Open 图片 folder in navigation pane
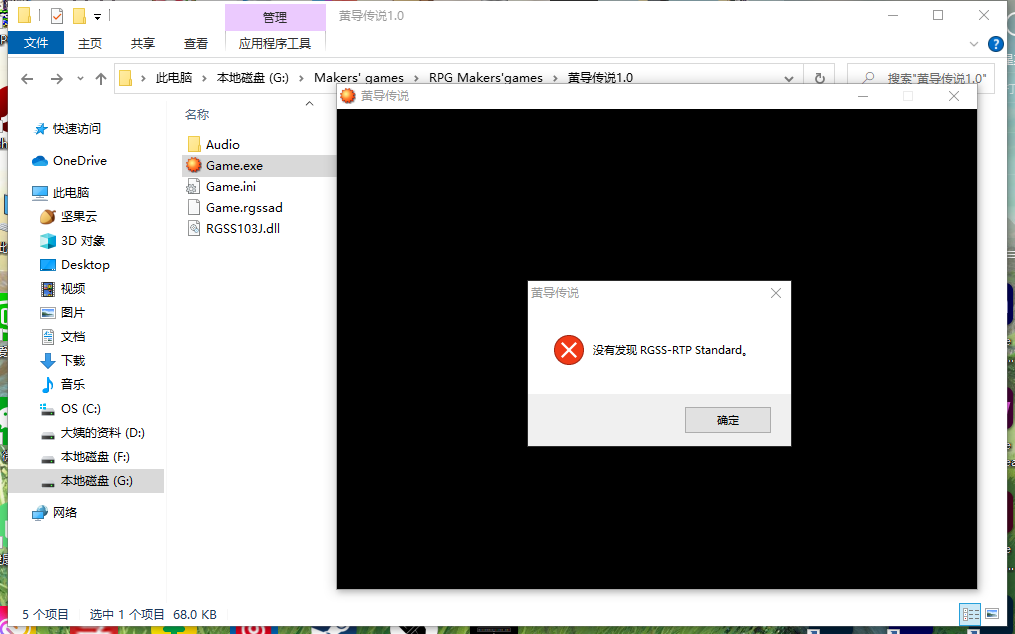 pos(72,313)
